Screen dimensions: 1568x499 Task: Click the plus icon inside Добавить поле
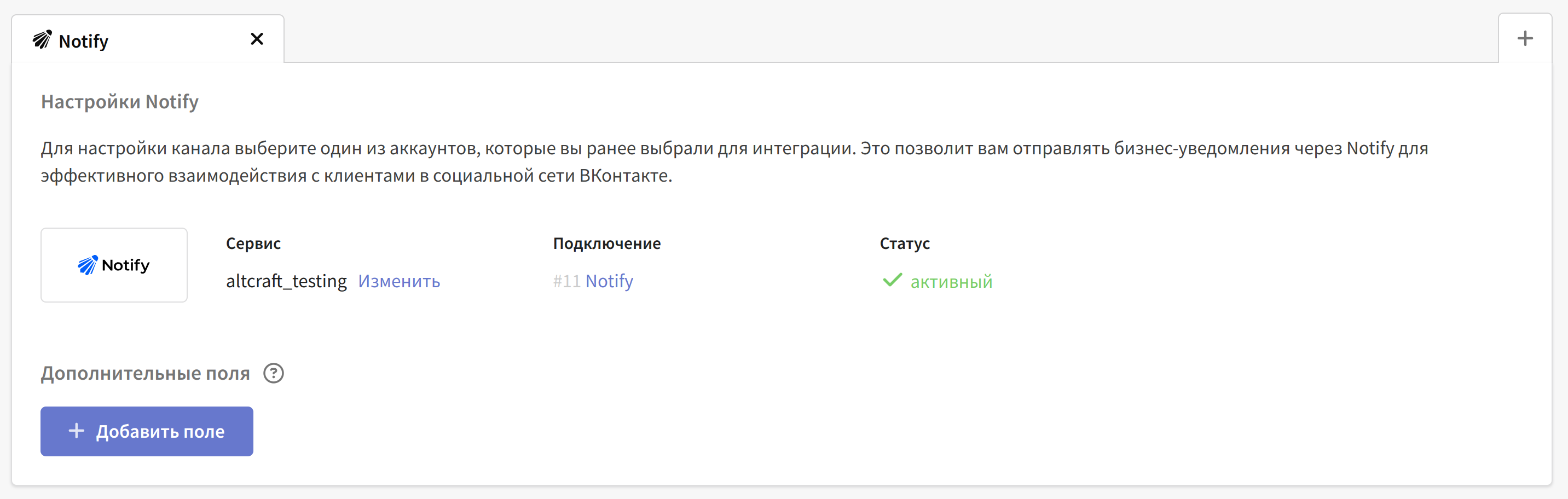coord(77,431)
